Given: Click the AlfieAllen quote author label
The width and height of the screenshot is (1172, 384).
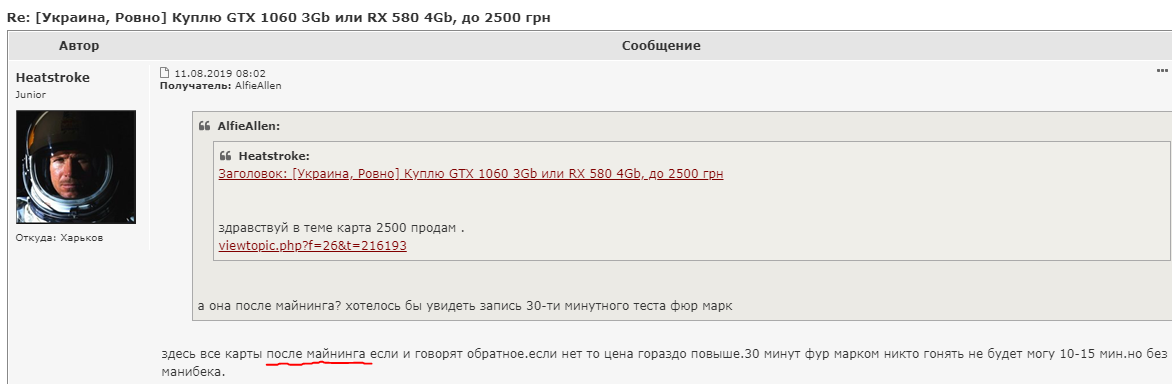Looking at the screenshot, I should coord(248,126).
